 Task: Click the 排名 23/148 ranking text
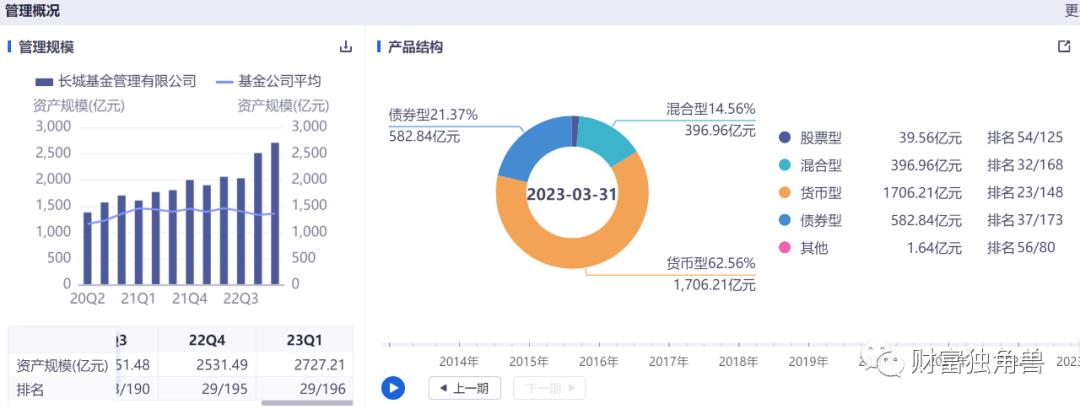(x=1025, y=193)
